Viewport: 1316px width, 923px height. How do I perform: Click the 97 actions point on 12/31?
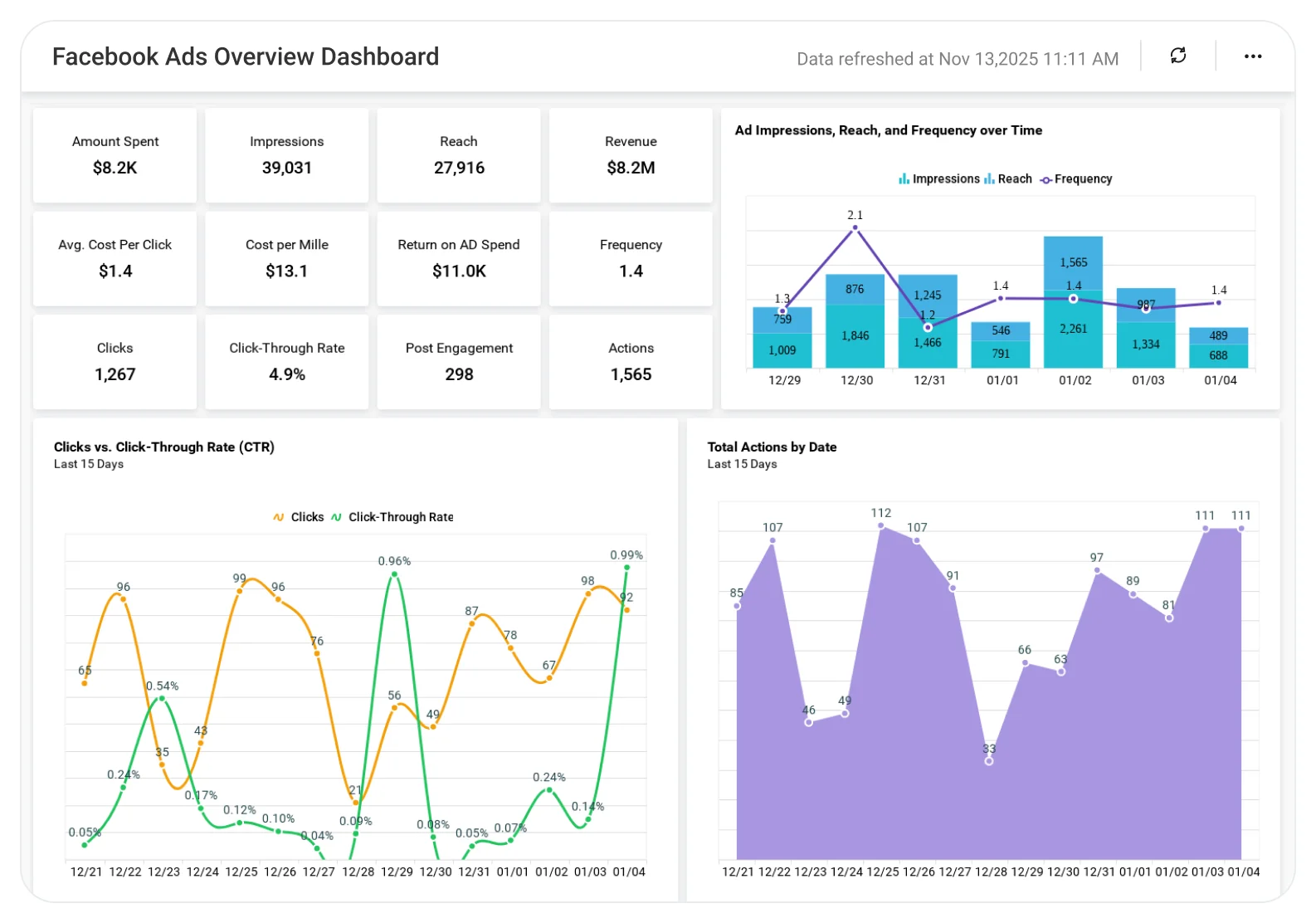pyautogui.click(x=1097, y=570)
